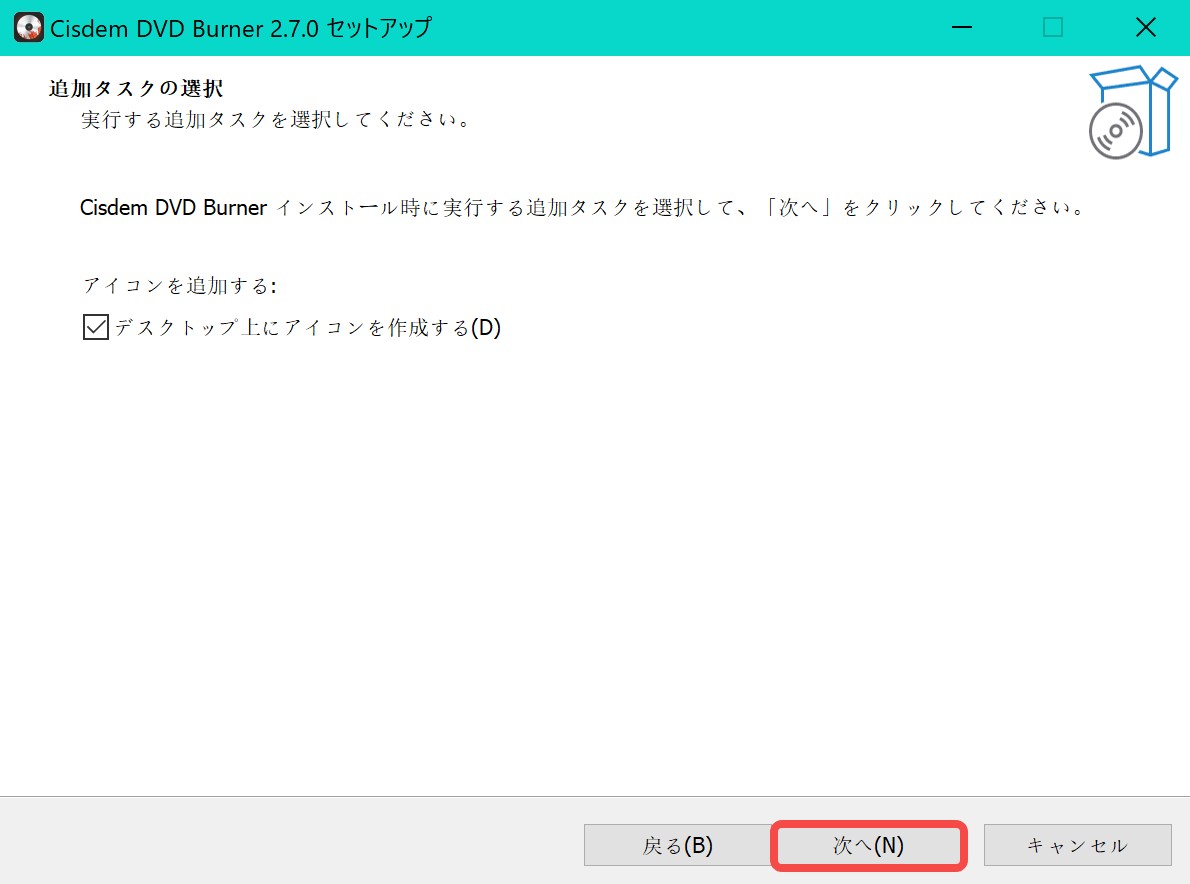
Task: Minimize the setup window
Action: pyautogui.click(x=962, y=28)
